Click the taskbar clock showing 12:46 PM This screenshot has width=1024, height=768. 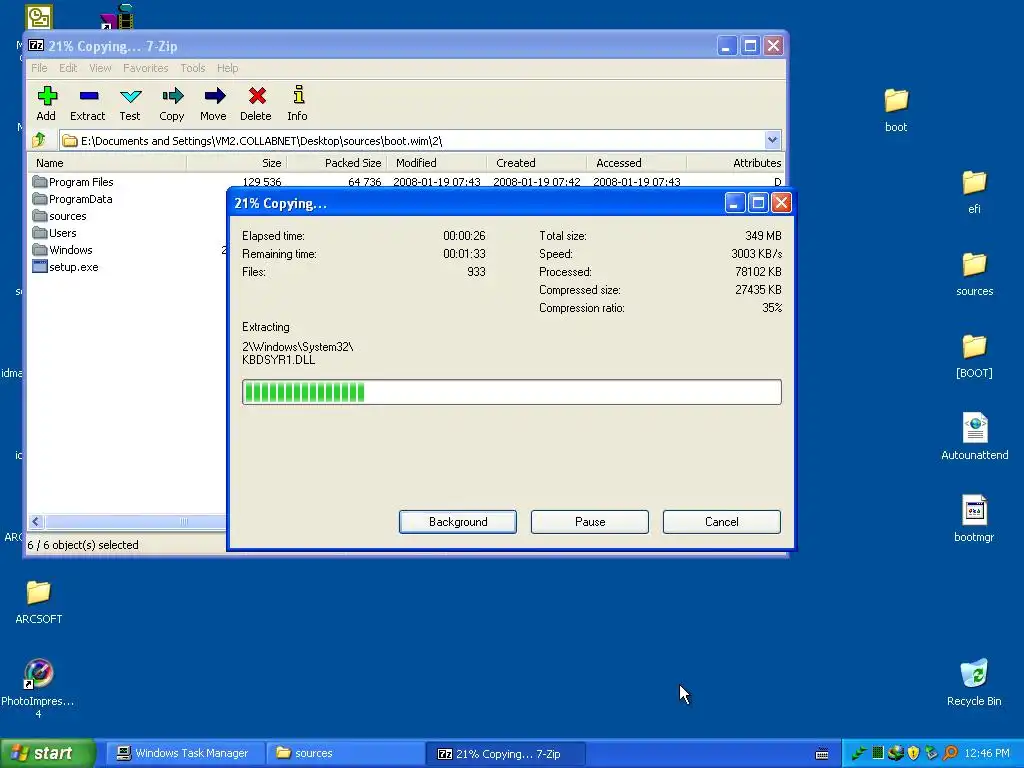[987, 753]
